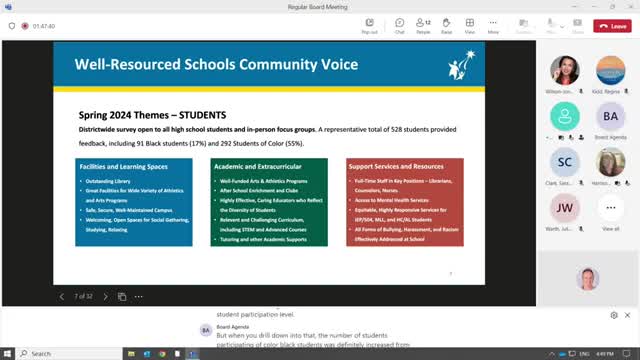This screenshot has height=360, width=640.
Task: Open the View layout options
Action: point(470,26)
